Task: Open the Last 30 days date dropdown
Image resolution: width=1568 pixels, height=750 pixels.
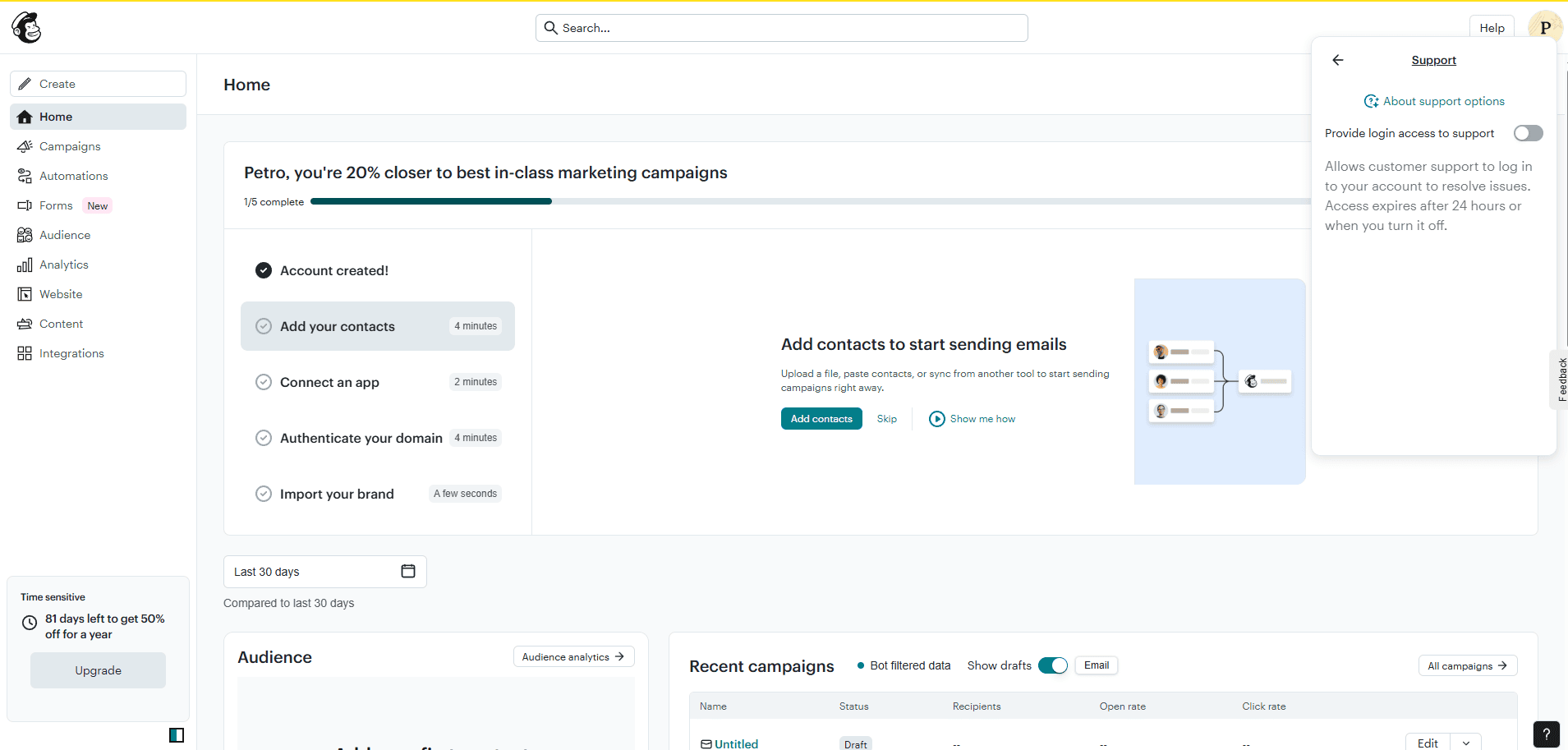Action: [325, 572]
